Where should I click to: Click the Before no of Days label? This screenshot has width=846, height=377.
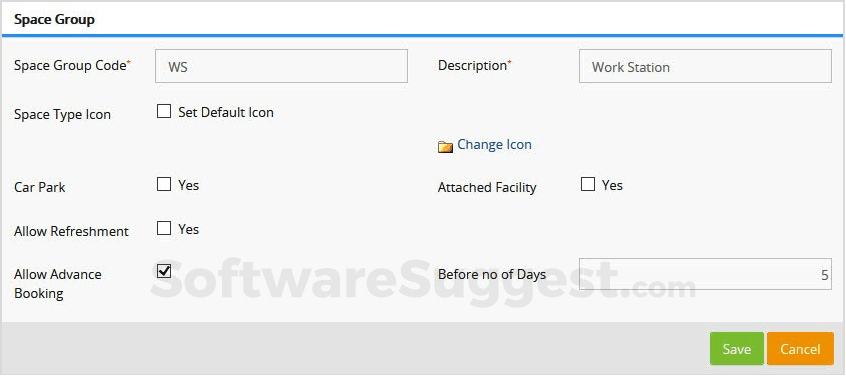click(x=492, y=274)
